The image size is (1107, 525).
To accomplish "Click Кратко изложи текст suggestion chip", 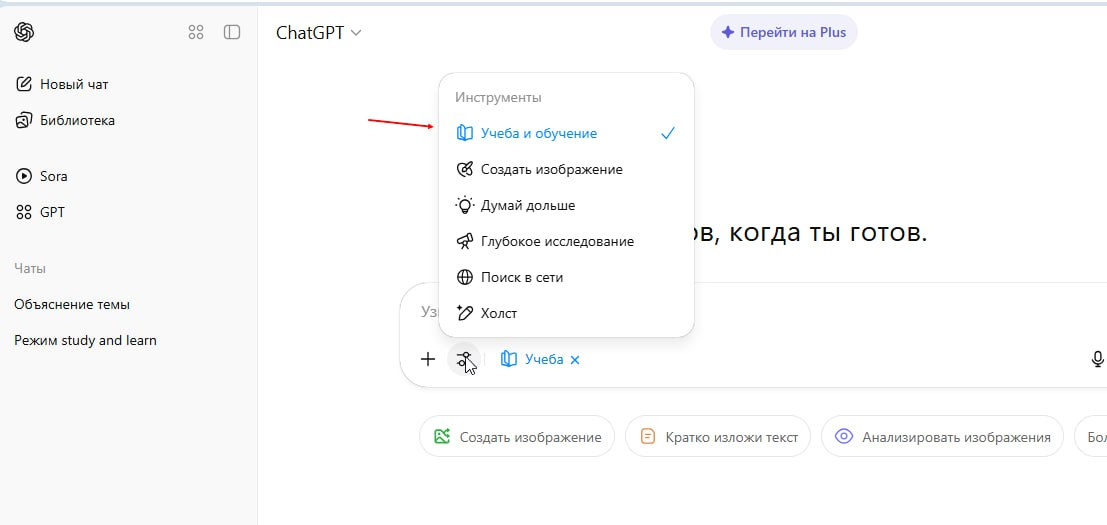I will (x=718, y=437).
